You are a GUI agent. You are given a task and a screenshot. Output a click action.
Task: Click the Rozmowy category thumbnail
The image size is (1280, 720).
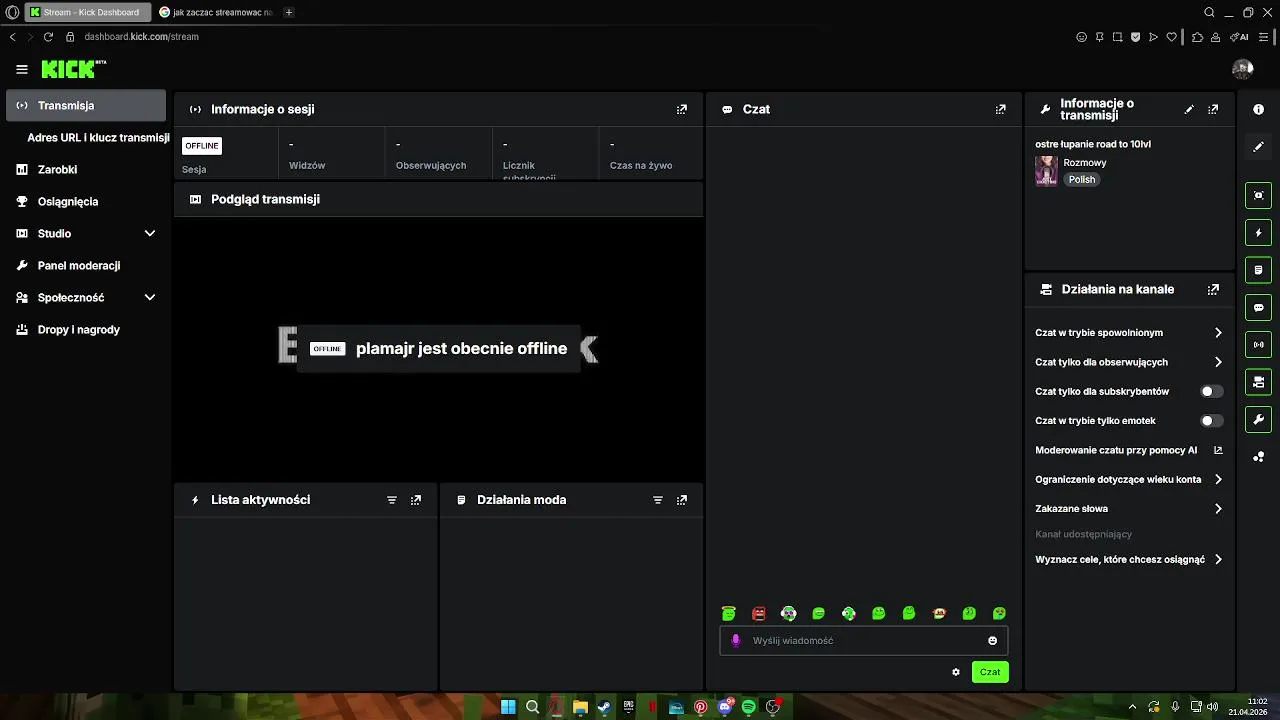(1047, 171)
